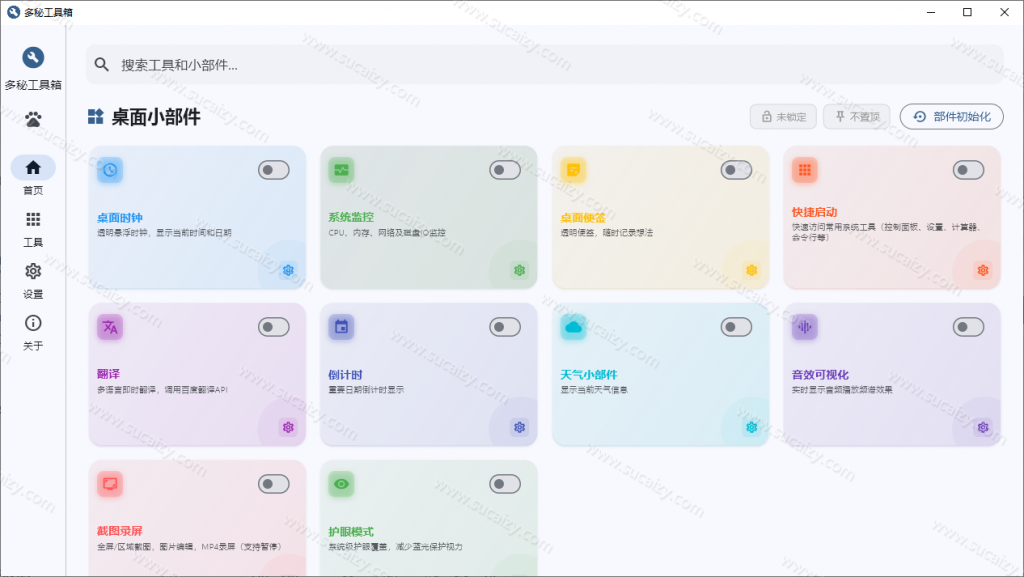Toggle the 系统监控 widget switch
The height and width of the screenshot is (577, 1024).
[x=505, y=170]
